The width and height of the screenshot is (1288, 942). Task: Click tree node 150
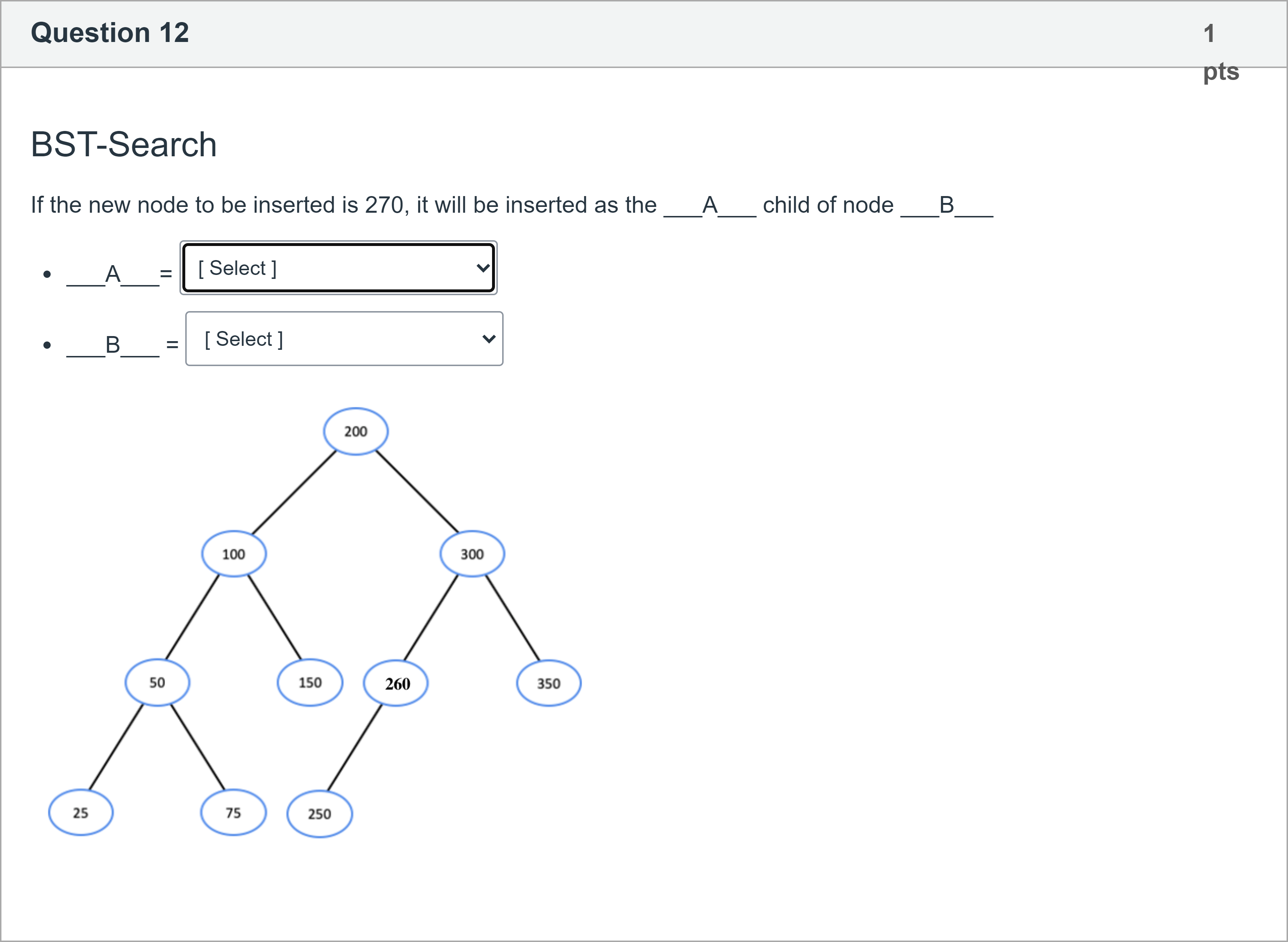point(310,683)
